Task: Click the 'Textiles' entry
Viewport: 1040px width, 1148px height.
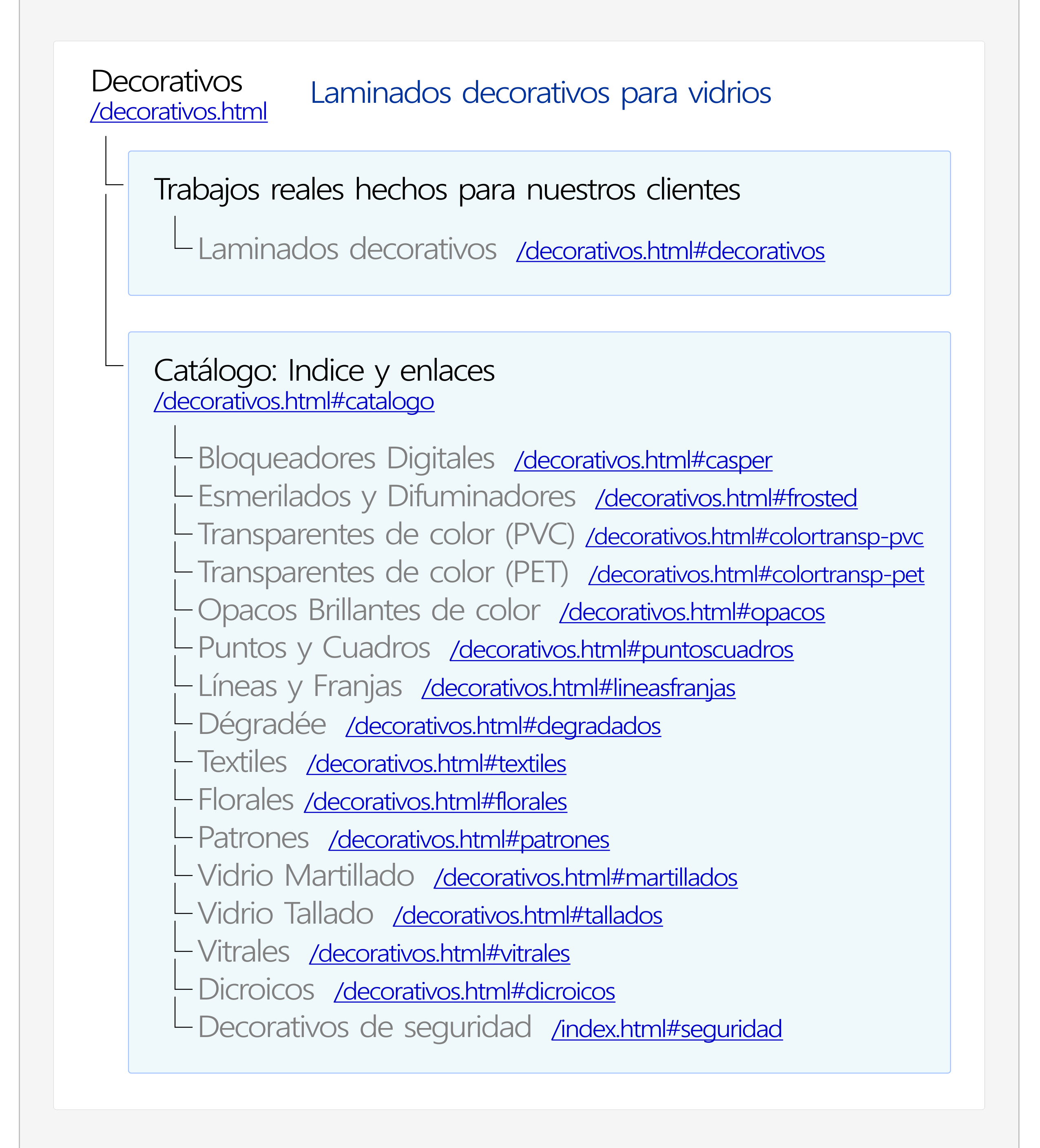Action: (242, 762)
